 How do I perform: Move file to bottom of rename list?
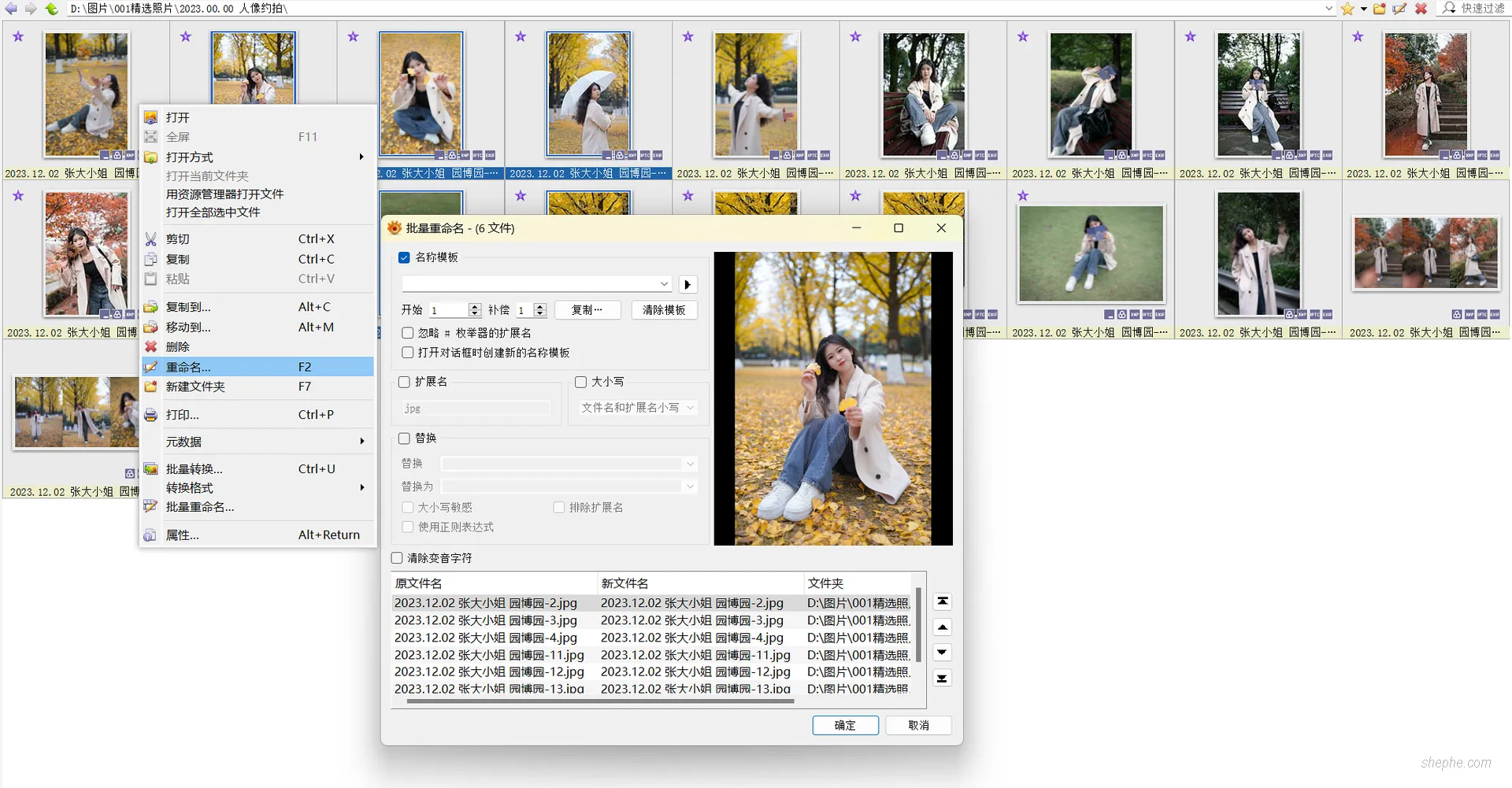pos(942,678)
